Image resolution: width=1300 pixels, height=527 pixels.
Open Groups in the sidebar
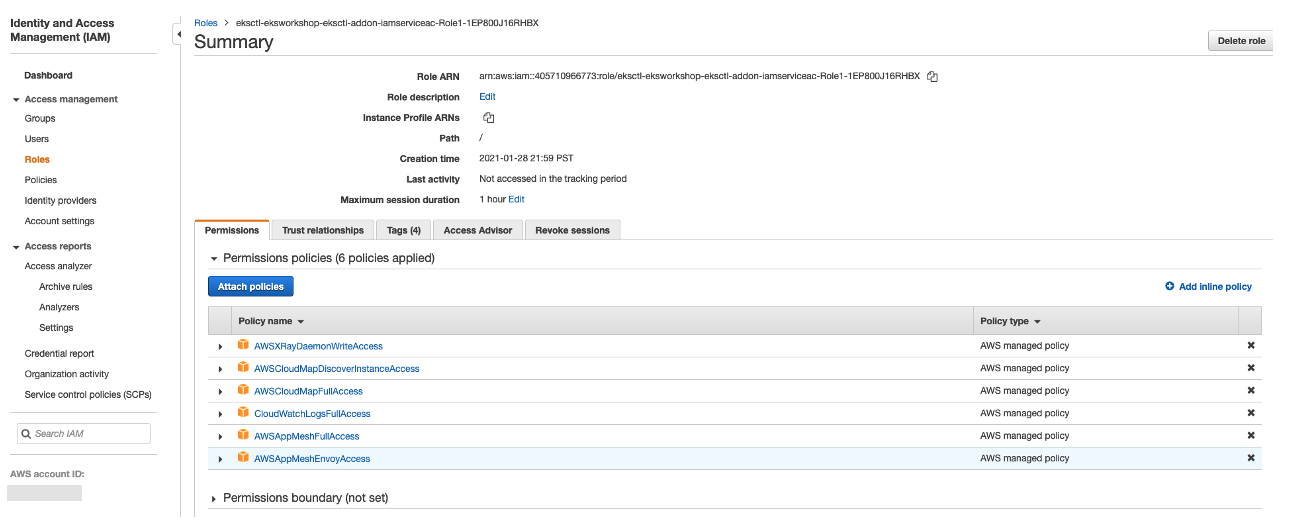40,119
